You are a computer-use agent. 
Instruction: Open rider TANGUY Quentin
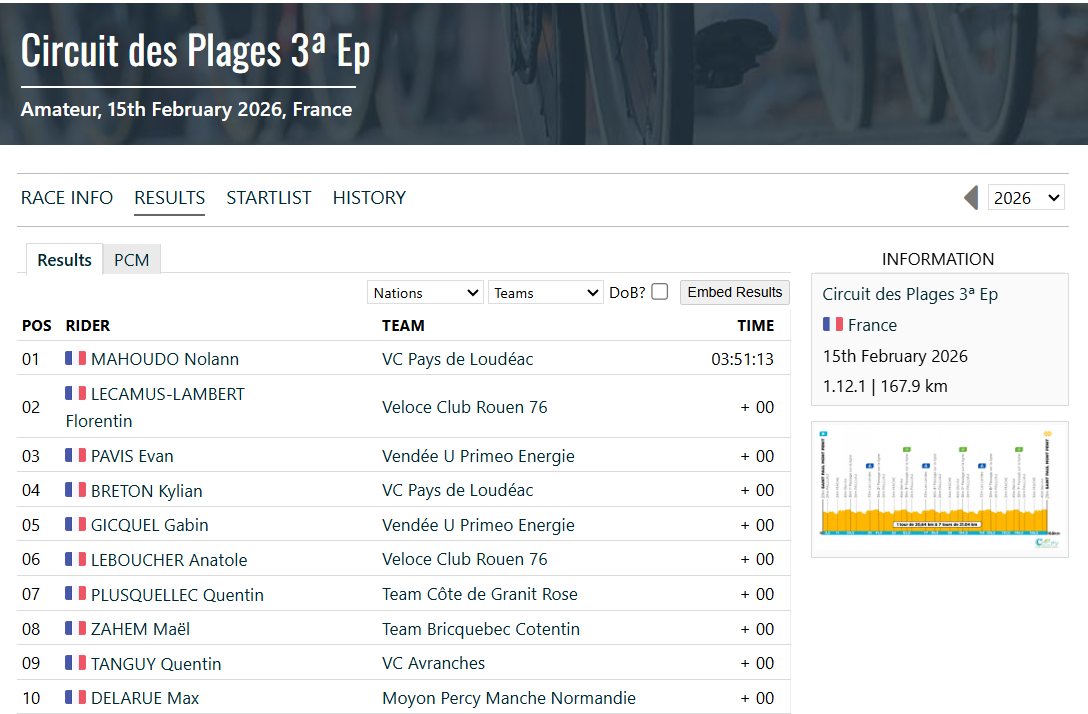156,664
